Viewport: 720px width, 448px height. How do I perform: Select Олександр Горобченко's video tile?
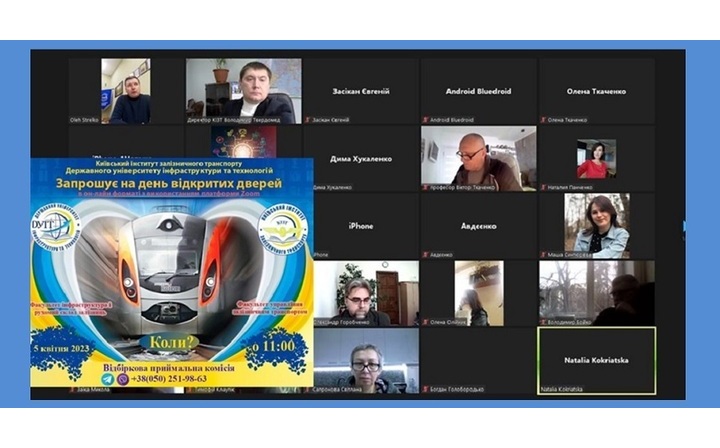pyautogui.click(x=366, y=293)
